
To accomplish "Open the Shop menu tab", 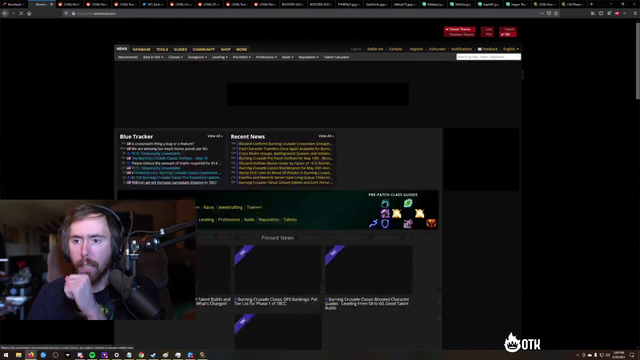I will point(226,49).
